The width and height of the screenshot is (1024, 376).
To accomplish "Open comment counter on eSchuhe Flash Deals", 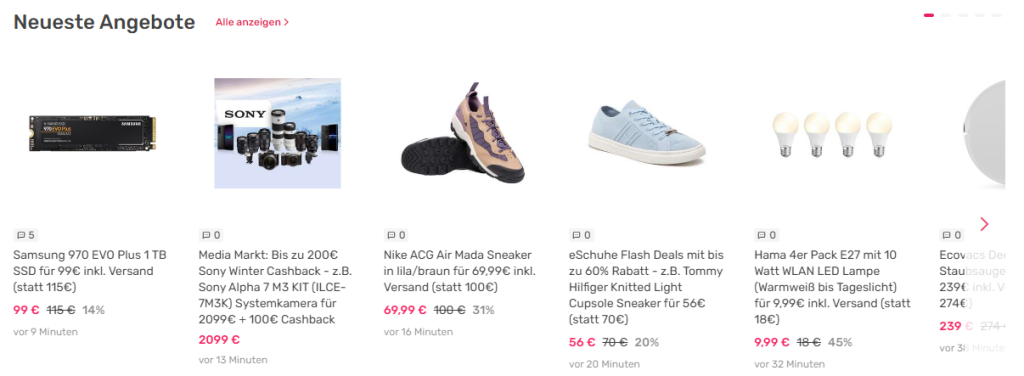I will (x=581, y=235).
